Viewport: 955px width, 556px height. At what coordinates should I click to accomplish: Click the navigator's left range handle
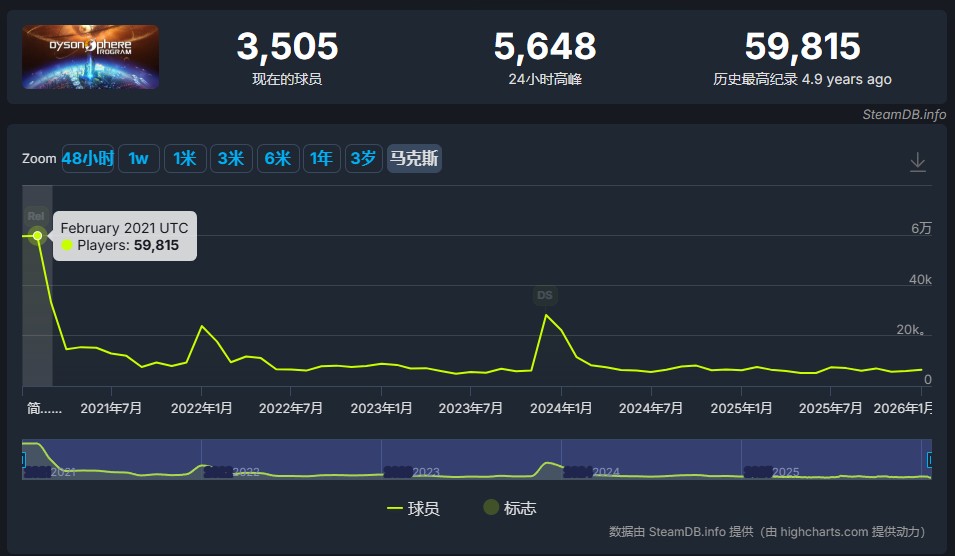point(22,459)
